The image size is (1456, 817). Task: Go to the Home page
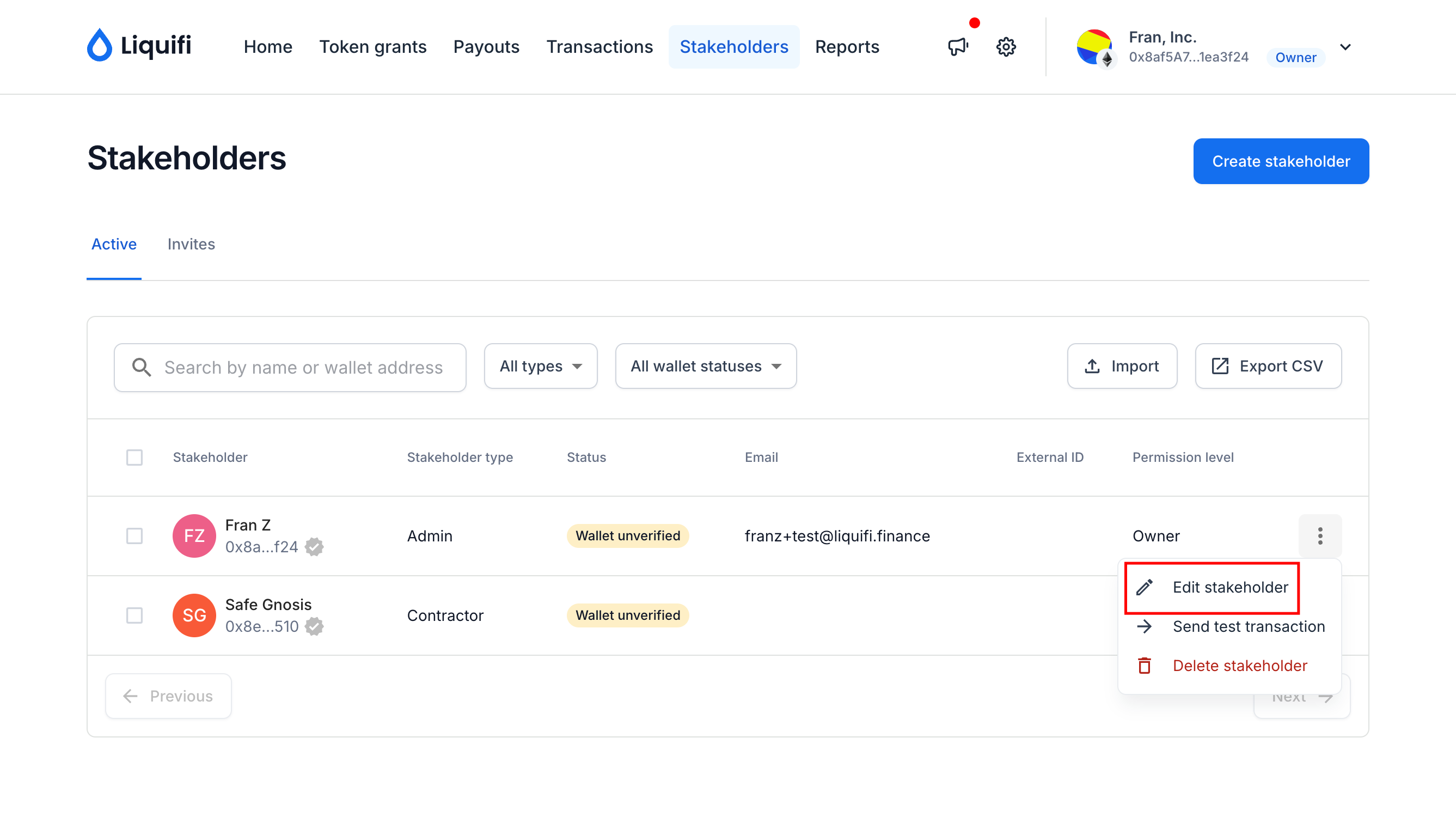(x=268, y=47)
